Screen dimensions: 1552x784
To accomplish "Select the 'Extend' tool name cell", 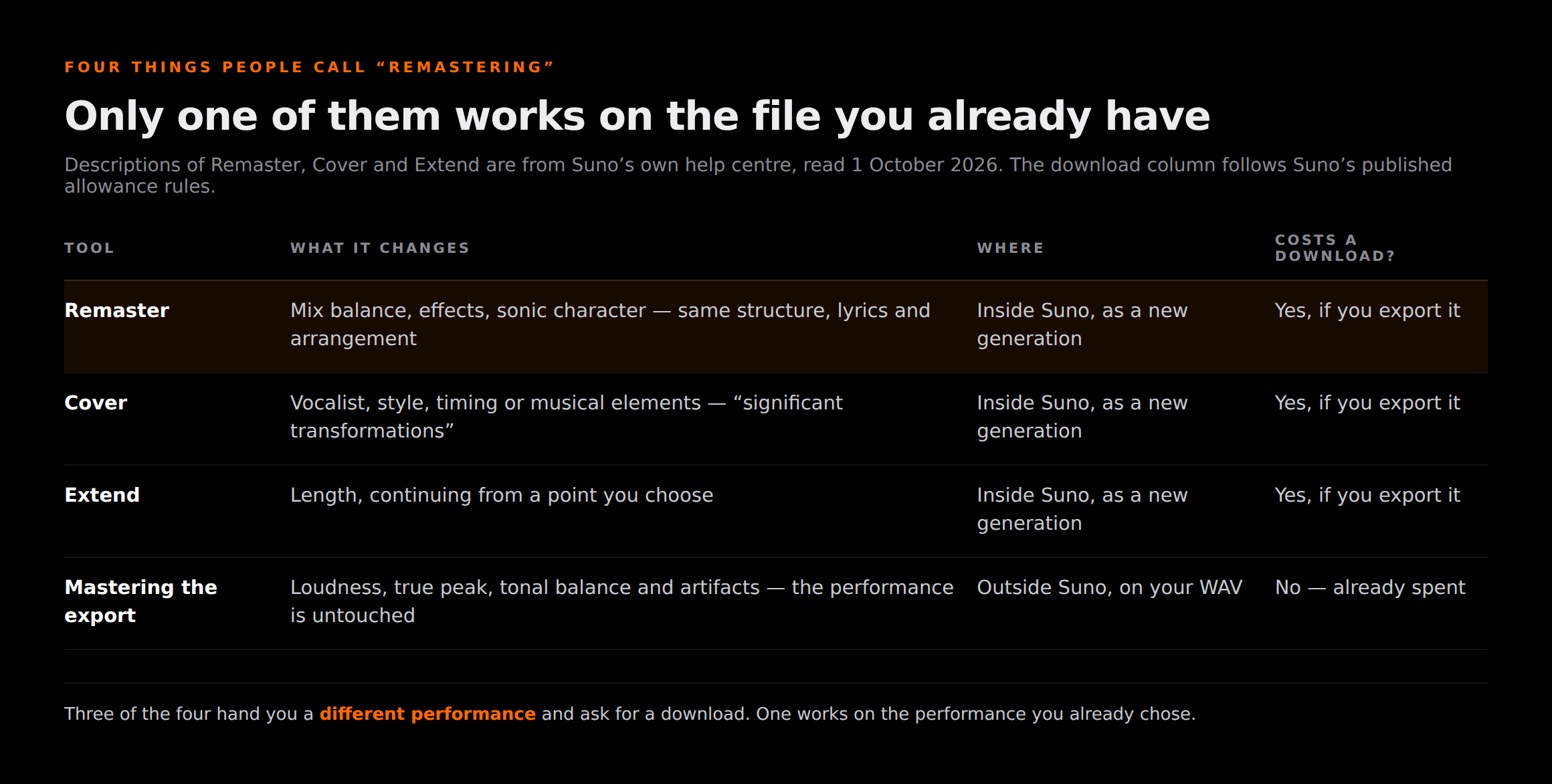I will [x=102, y=495].
